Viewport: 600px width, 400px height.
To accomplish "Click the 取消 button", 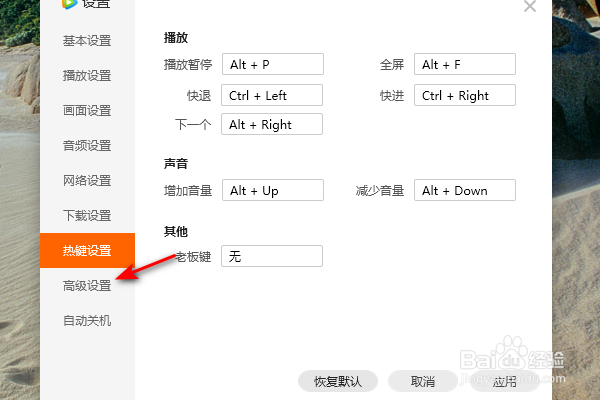I will coord(423,381).
